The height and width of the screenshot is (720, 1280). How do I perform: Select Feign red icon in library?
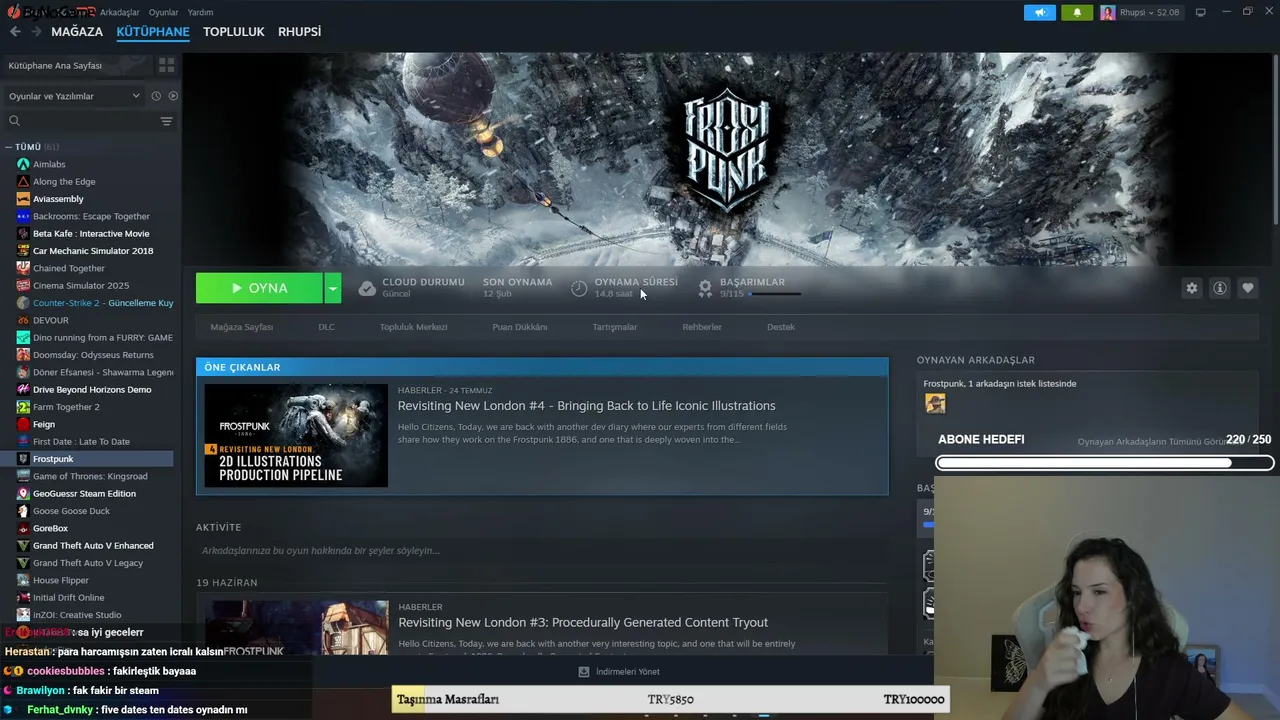23,424
